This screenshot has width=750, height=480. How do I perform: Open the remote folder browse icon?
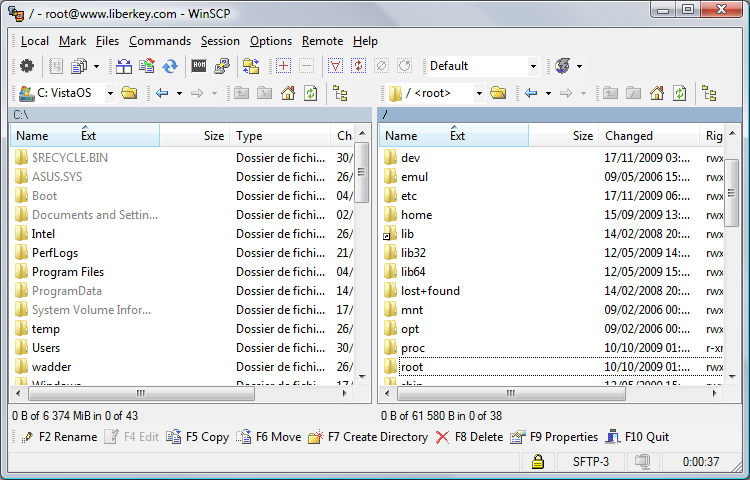pyautogui.click(x=497, y=93)
